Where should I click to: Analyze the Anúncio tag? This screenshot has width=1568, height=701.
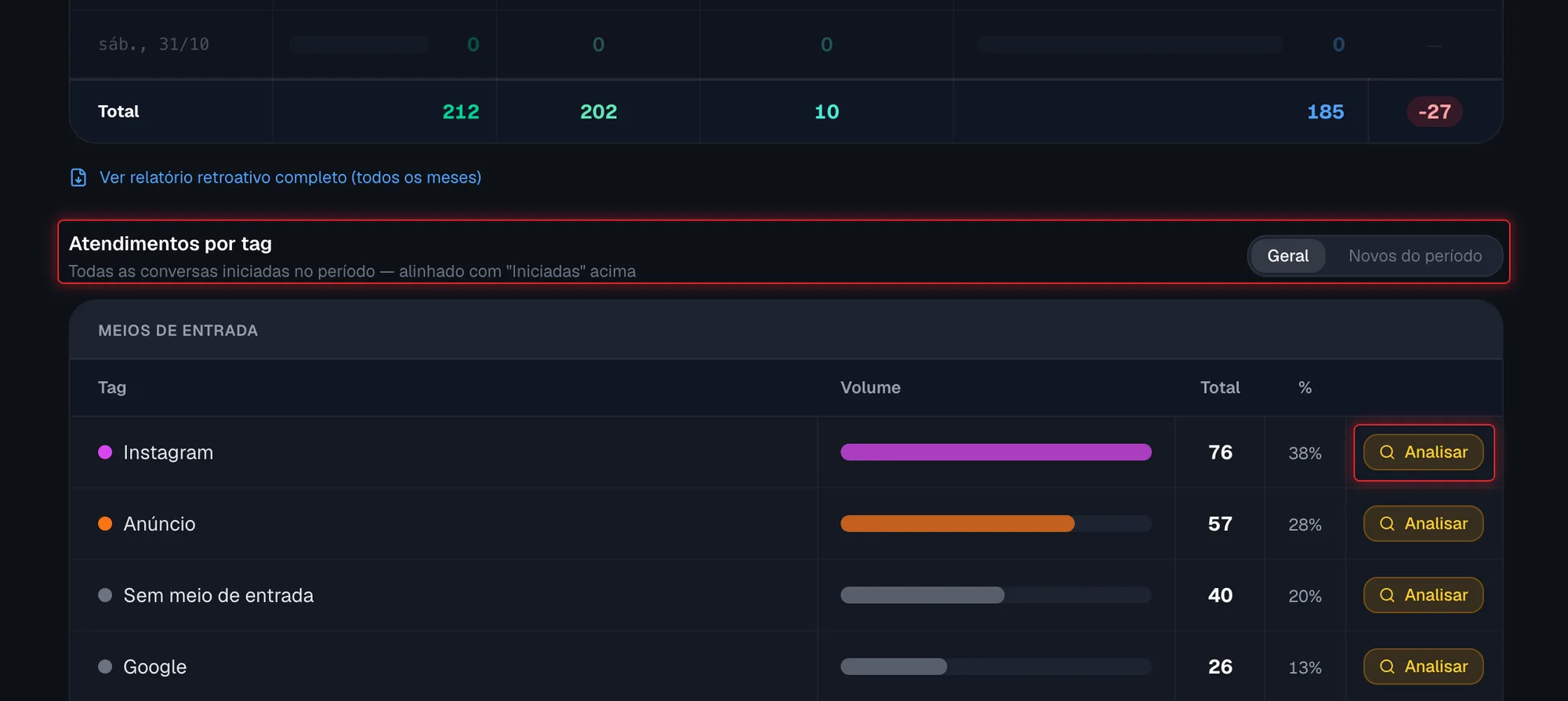1423,524
